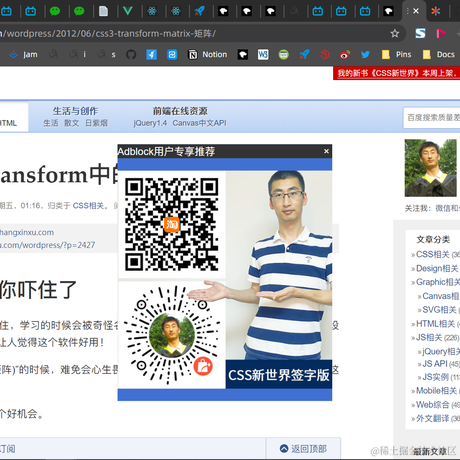This screenshot has width=460, height=460.
Task: Open the 前端在线资源 navigation heading
Action: (180, 111)
